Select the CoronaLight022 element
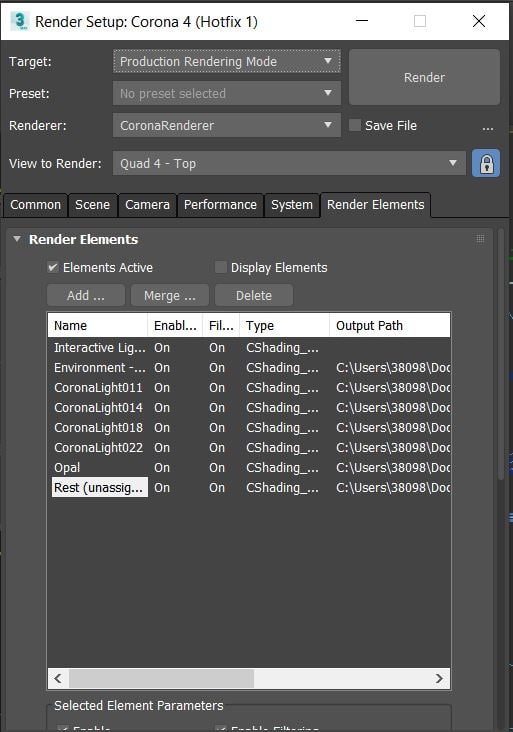Viewport: 513px width, 732px height. pos(98,448)
